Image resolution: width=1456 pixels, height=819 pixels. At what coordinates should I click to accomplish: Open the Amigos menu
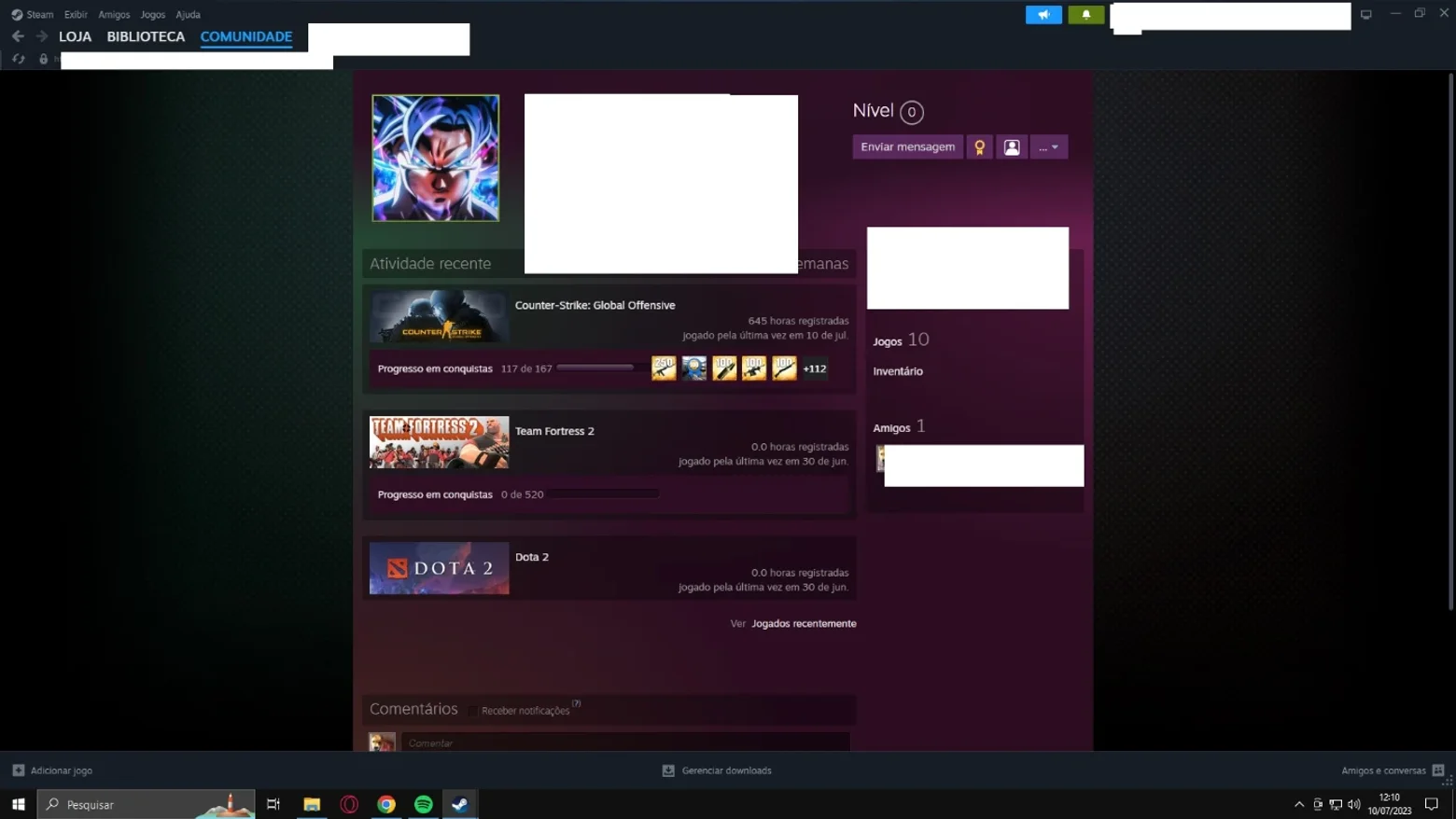click(114, 15)
